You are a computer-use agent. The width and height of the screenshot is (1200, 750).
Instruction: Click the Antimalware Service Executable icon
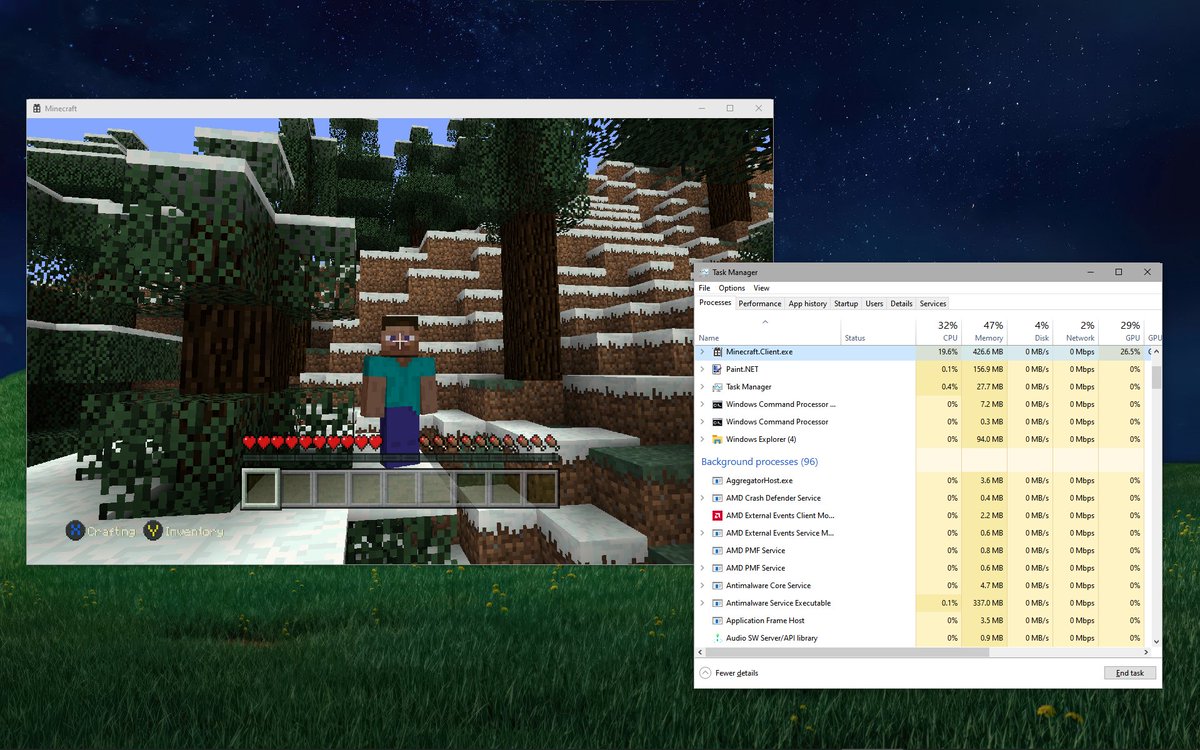tap(718, 603)
